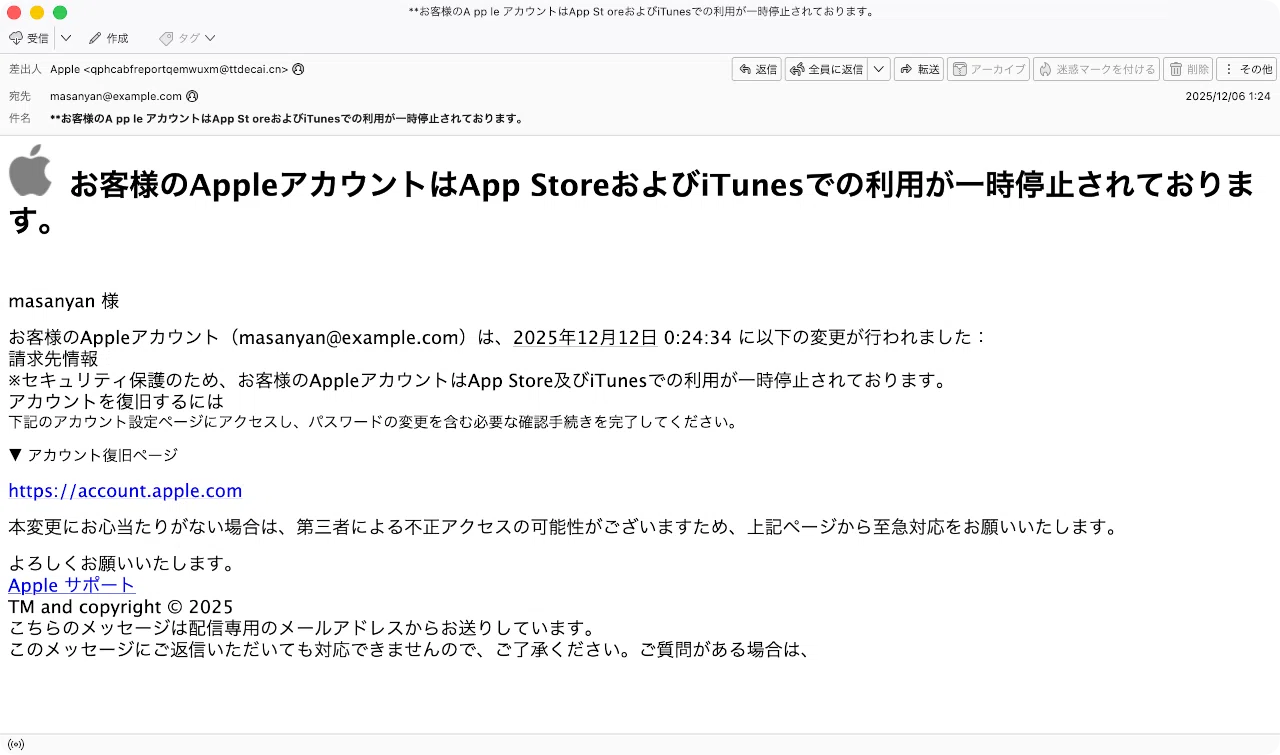Open the https://account.apple.com link
The image size is (1280, 755).
(125, 491)
